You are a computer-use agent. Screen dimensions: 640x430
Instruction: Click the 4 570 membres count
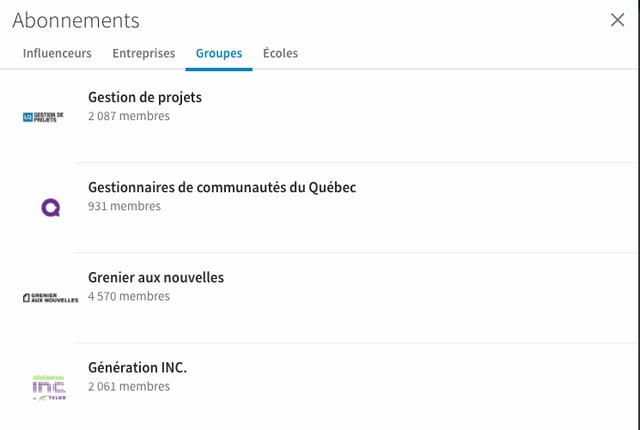tap(128, 296)
